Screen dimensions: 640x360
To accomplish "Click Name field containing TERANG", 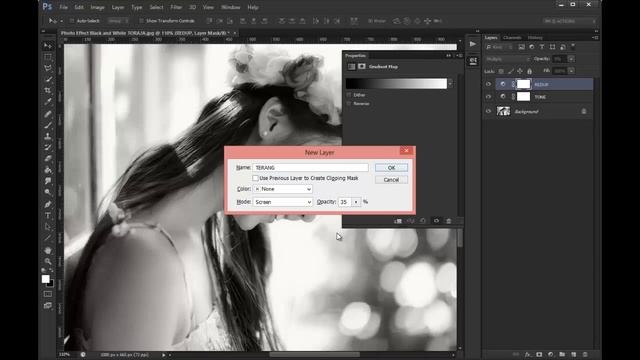I will (310, 168).
